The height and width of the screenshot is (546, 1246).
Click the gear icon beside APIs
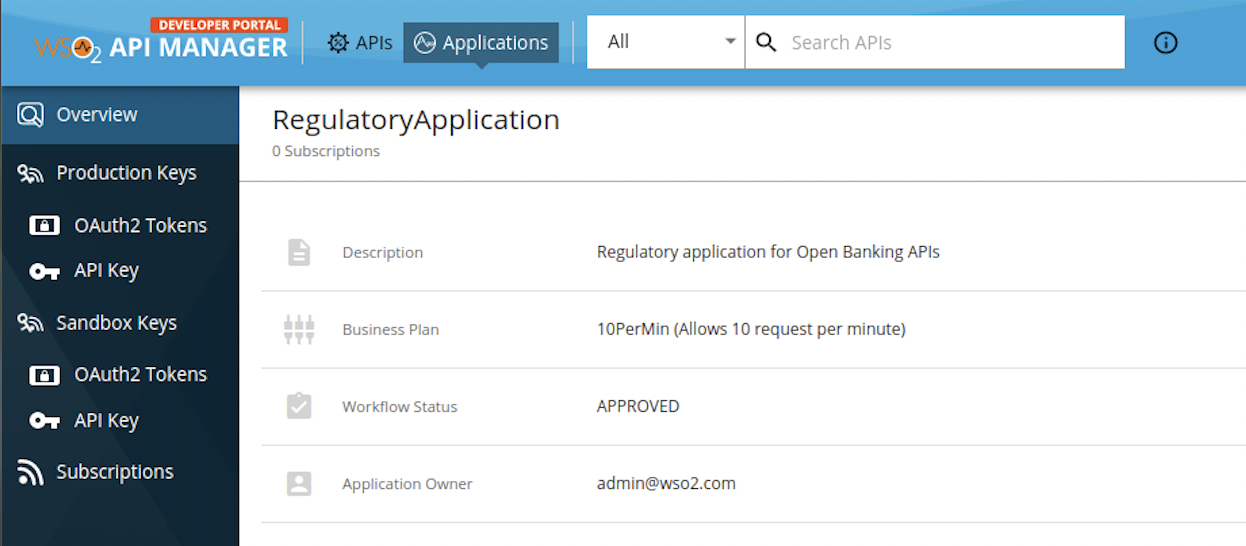click(x=339, y=43)
